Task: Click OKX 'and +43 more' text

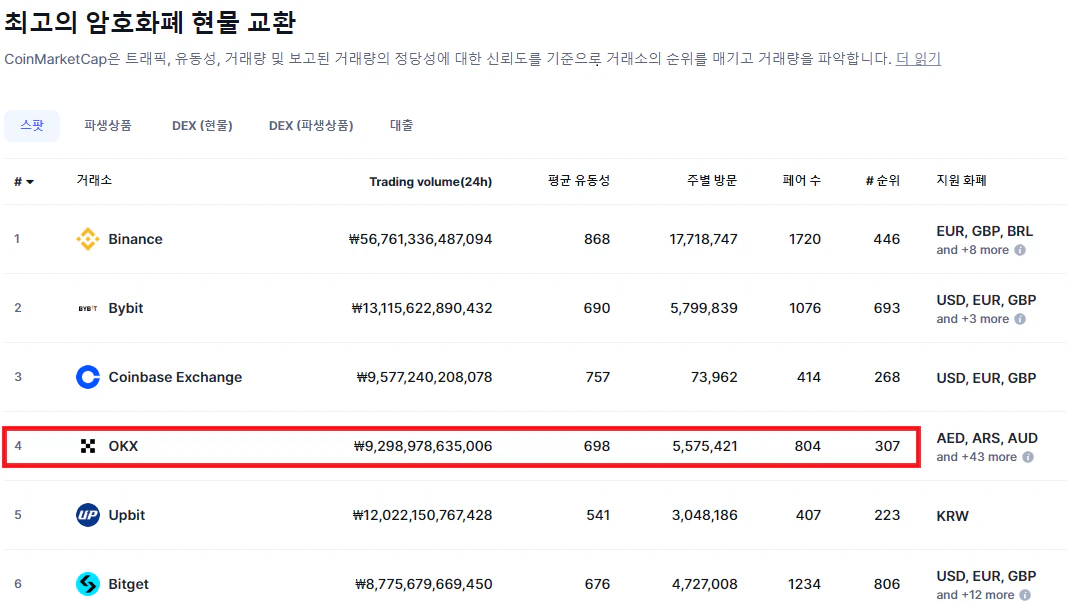Action: (976, 457)
